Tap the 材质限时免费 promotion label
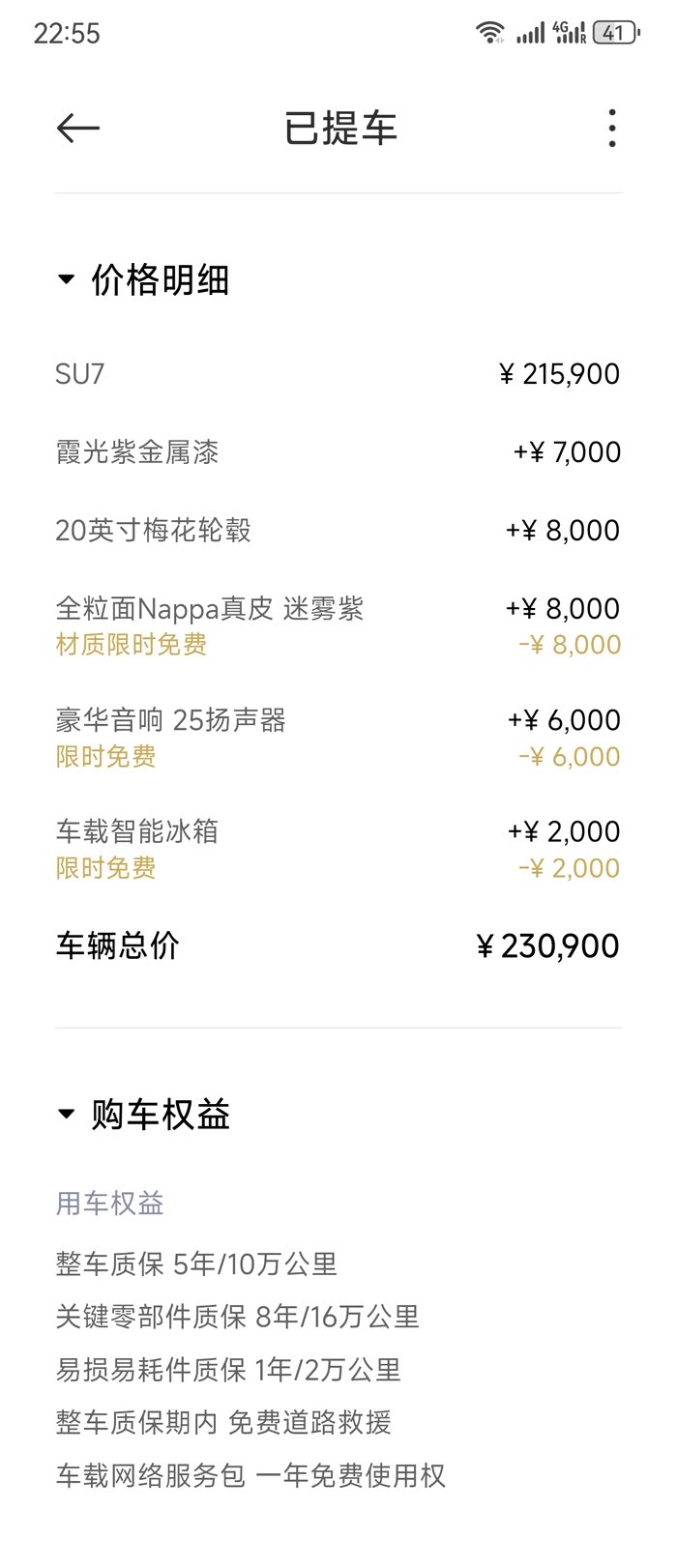 (x=131, y=645)
